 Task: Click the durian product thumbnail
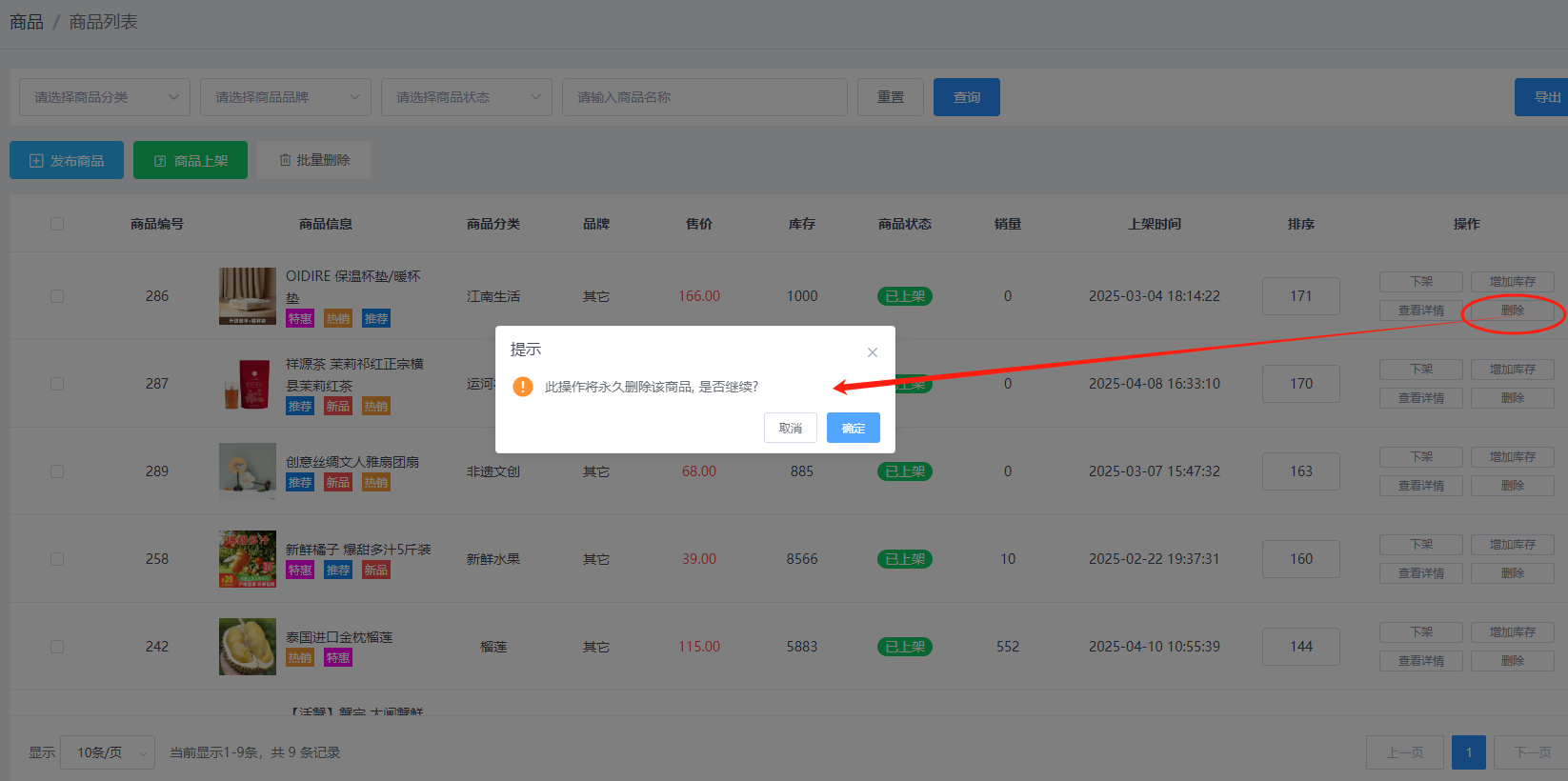[247, 647]
